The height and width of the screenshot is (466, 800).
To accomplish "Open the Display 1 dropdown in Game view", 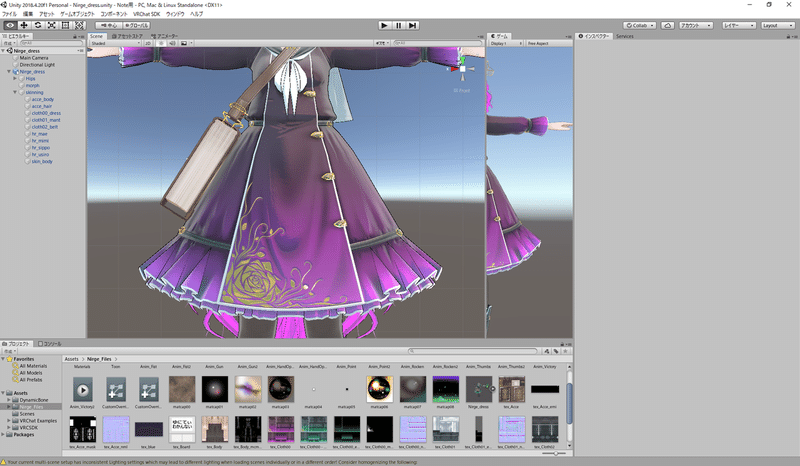I will 506,43.
